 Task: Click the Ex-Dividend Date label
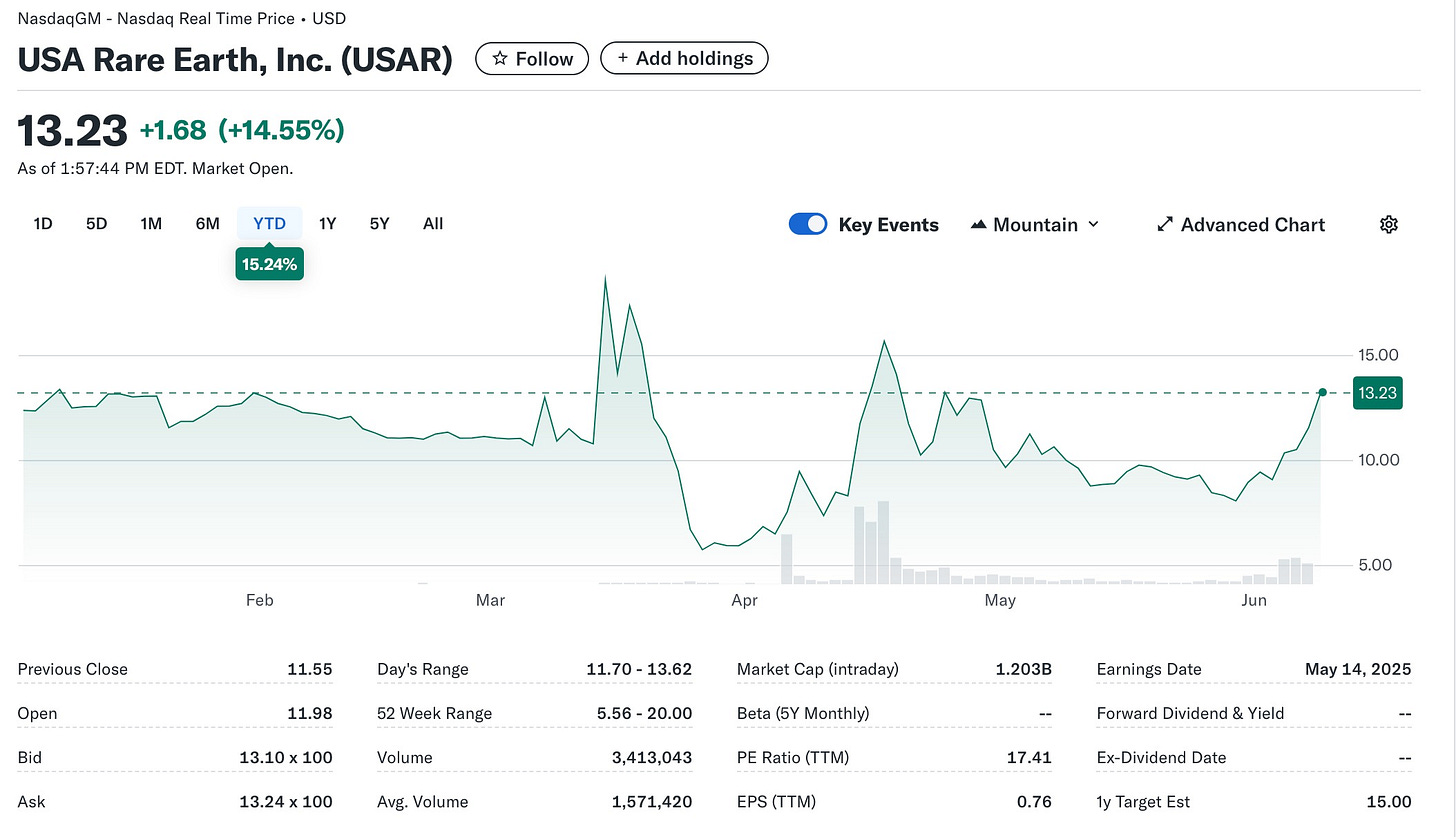coord(1161,758)
